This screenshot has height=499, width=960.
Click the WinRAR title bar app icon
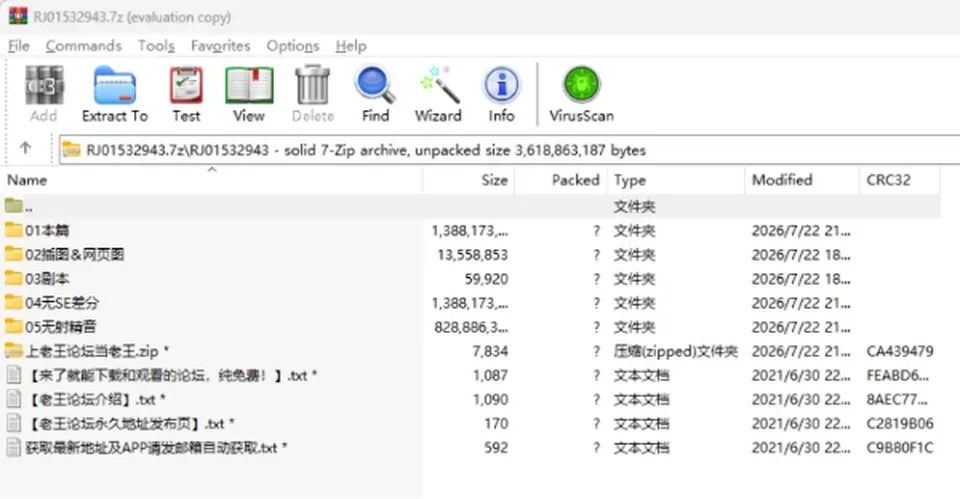[18, 15]
